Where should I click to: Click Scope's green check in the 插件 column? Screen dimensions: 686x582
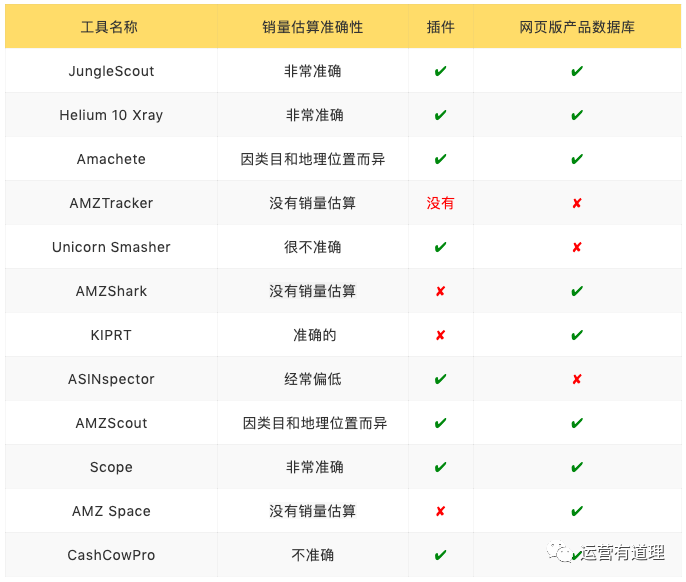pyautogui.click(x=440, y=467)
